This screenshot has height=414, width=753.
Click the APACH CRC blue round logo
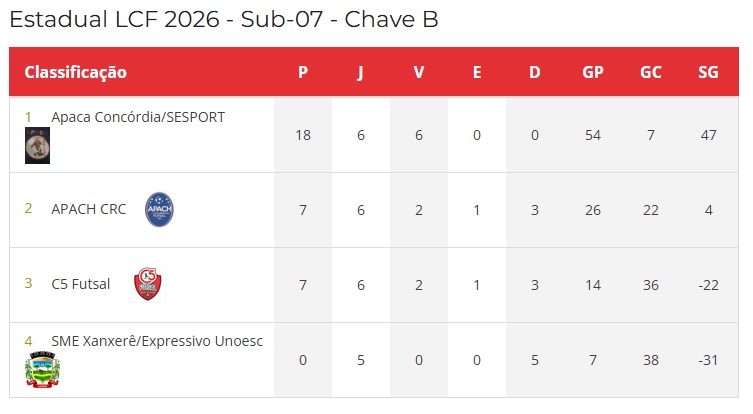[x=159, y=209]
